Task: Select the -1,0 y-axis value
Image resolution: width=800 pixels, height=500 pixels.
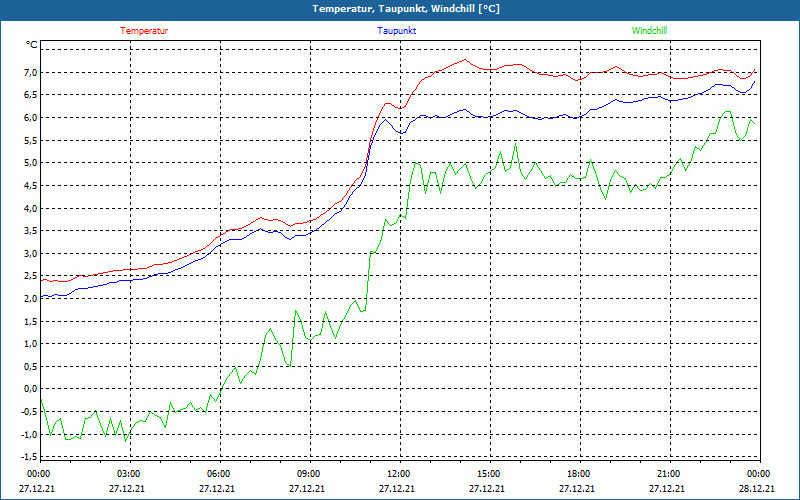Action: click(29, 434)
